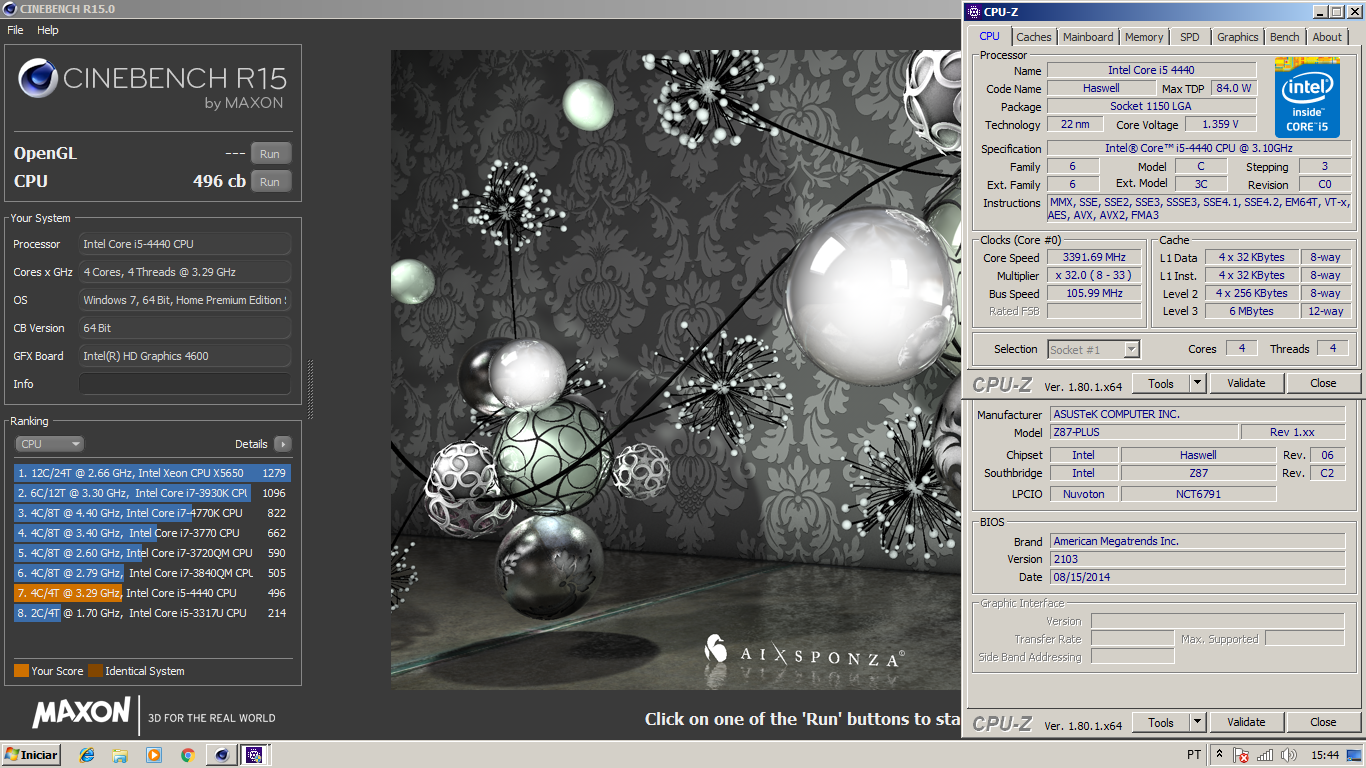Open the network signal tray icon
Viewport: 1366px width, 768px height.
pyautogui.click(x=1265, y=755)
